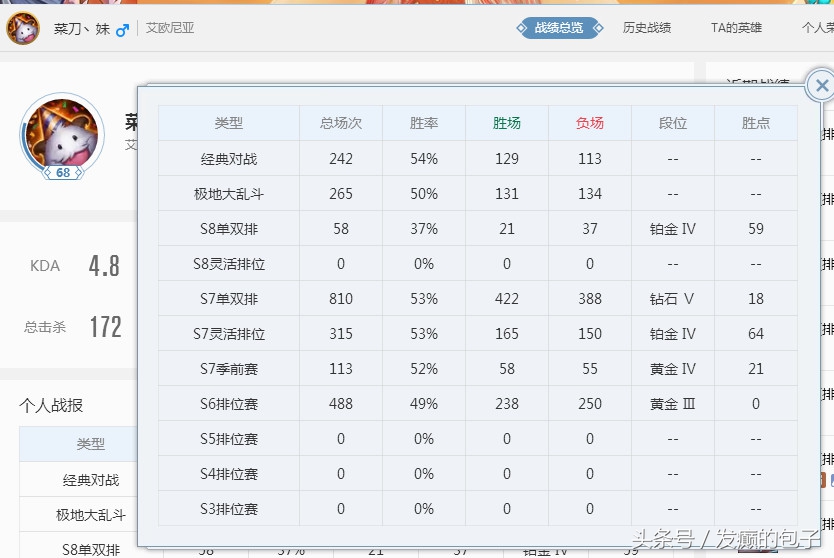834x558 pixels.
Task: Click the 钻石 V rank cell
Action: pos(673,298)
